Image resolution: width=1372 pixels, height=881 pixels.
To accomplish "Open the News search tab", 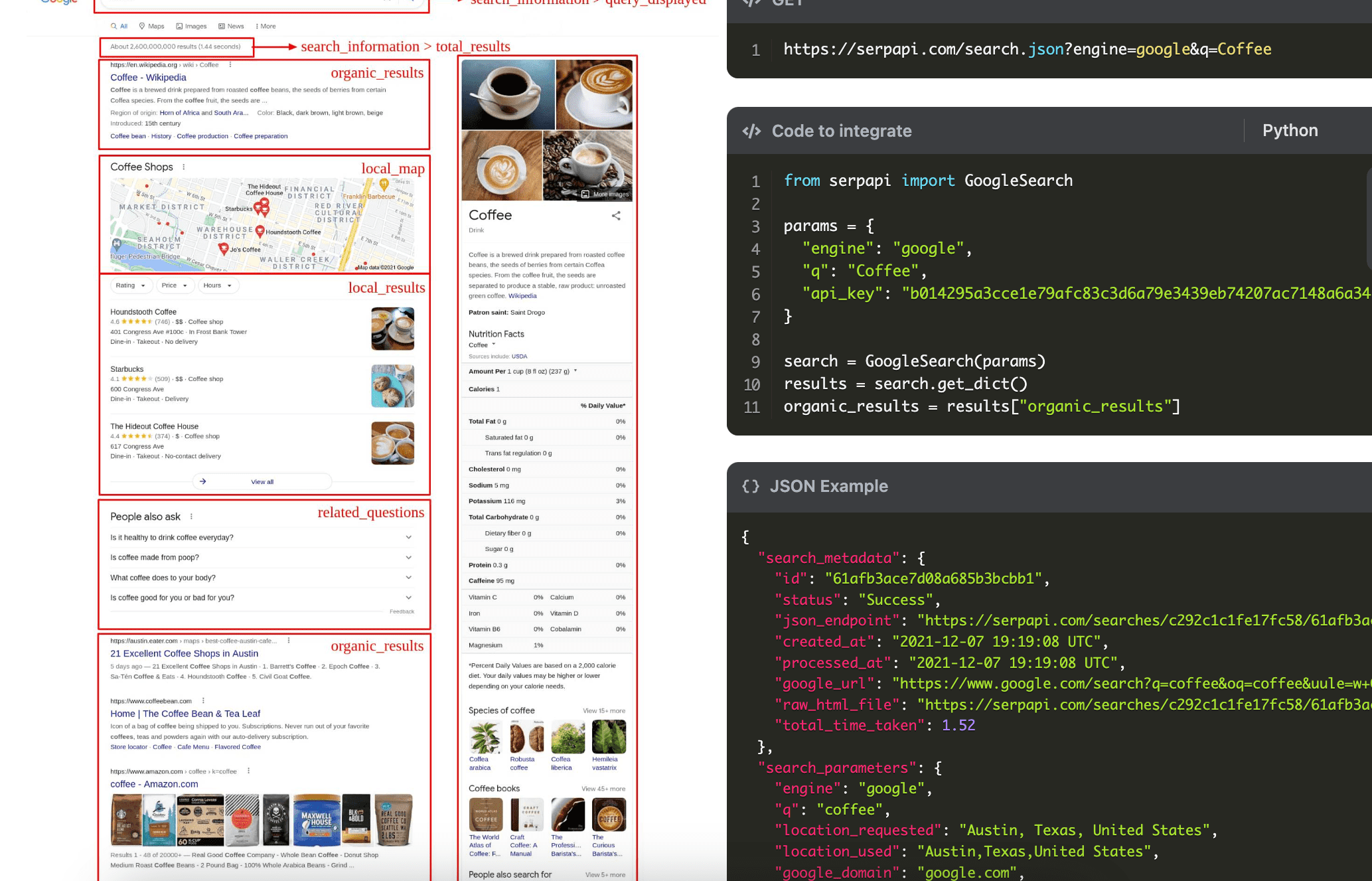I will pos(231,27).
